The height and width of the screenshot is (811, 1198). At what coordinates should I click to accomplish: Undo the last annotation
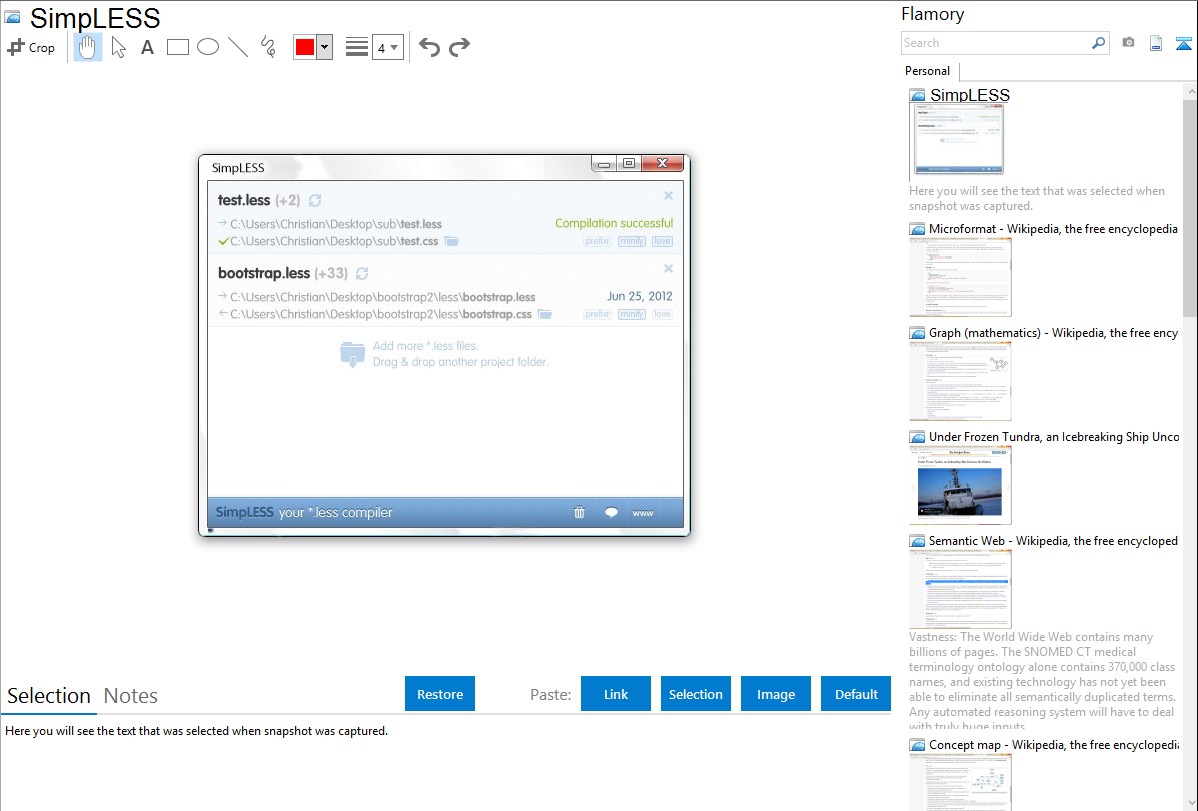point(429,47)
